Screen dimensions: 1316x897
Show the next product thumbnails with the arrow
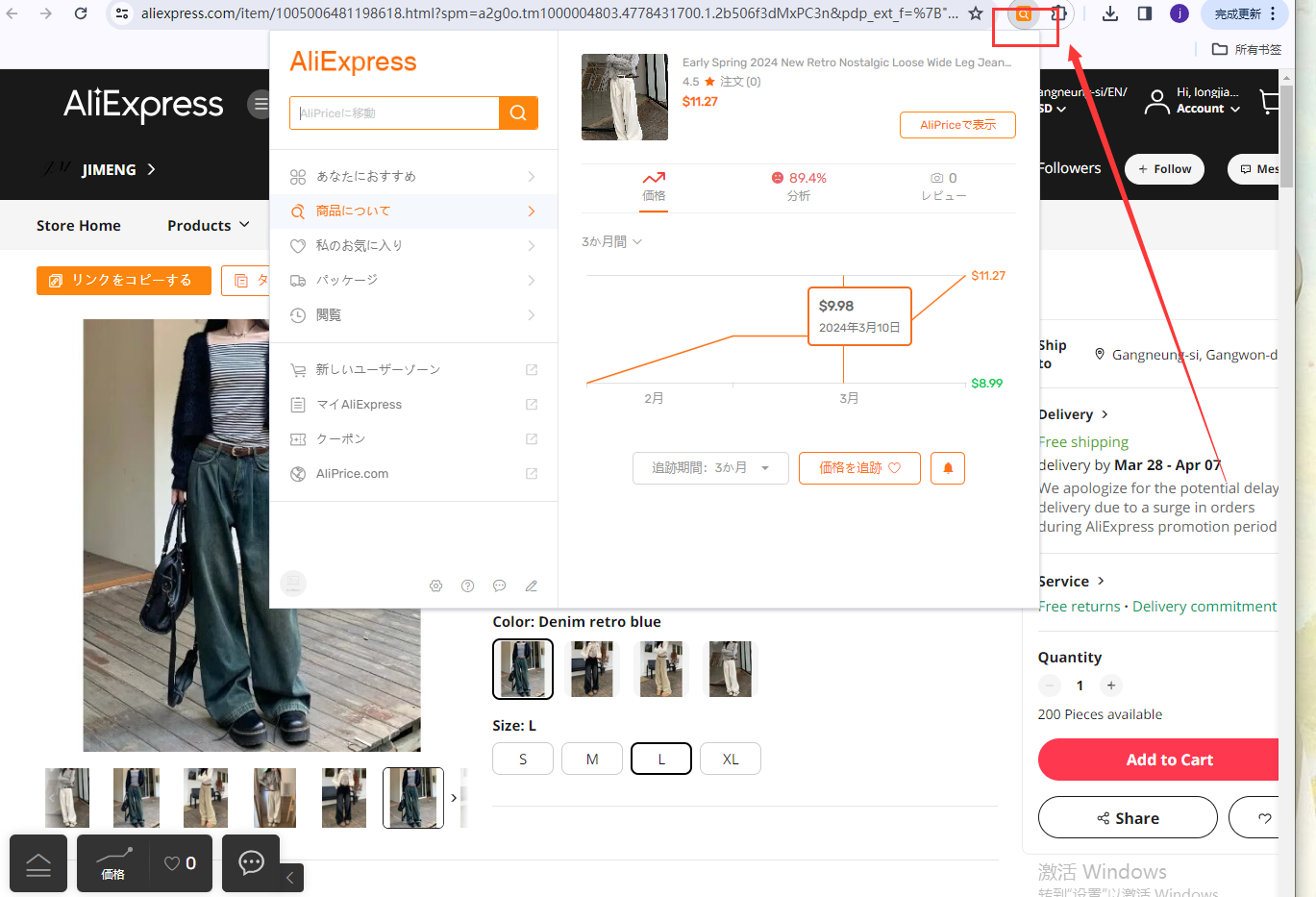click(x=454, y=798)
